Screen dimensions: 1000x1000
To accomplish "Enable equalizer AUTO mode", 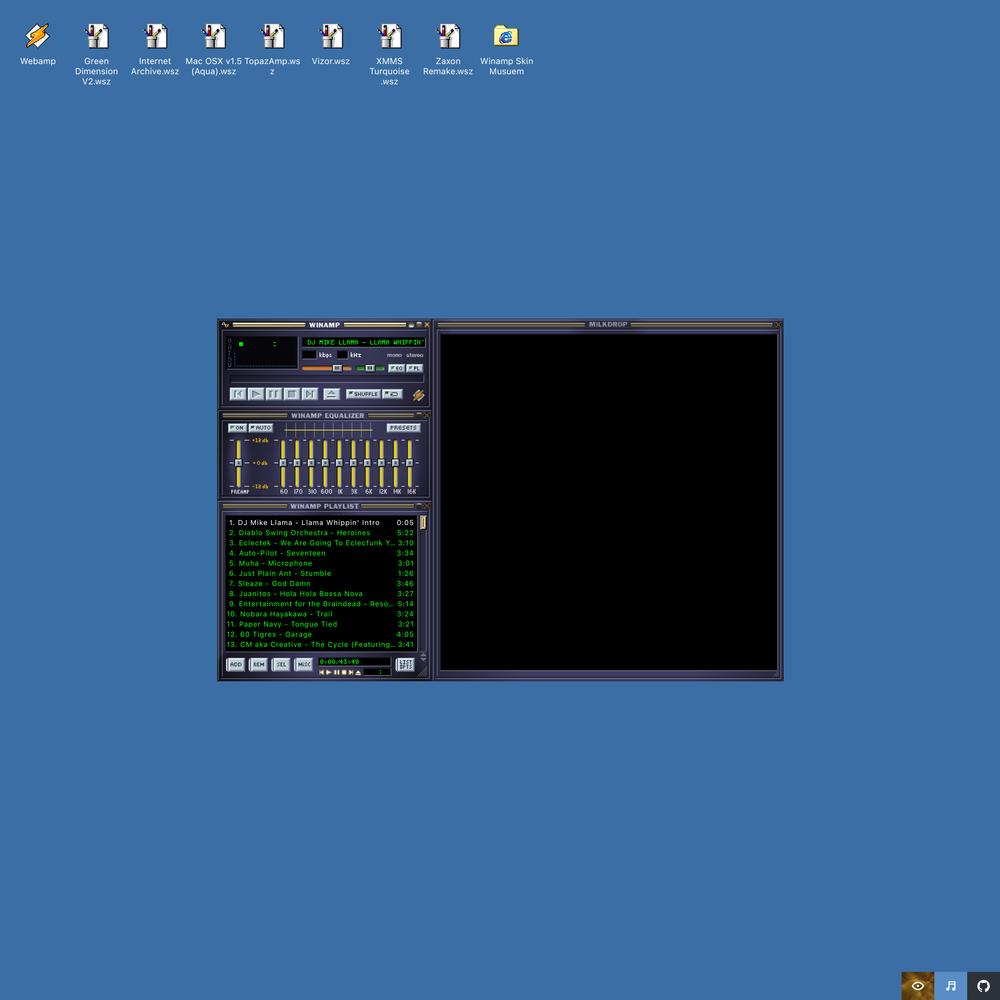I will pos(261,427).
